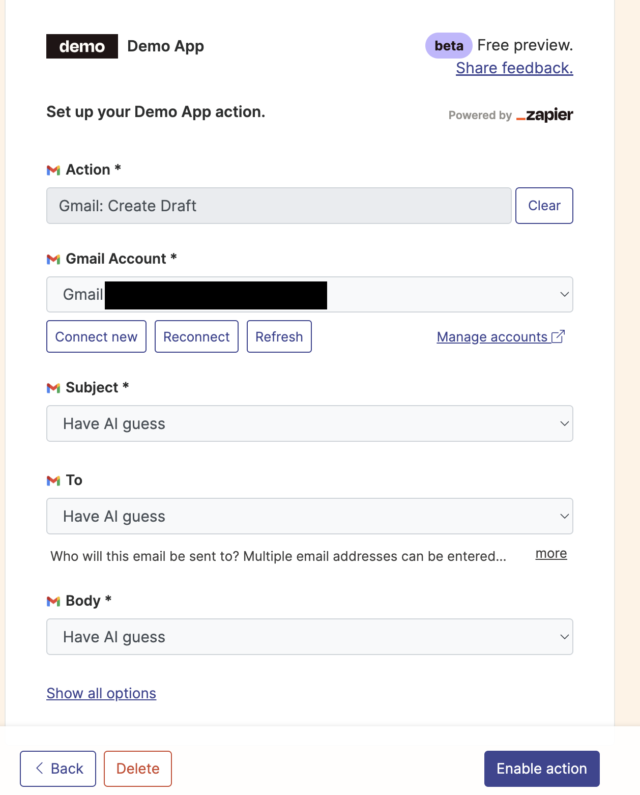This screenshot has height=795, width=640.
Task: Expand the Subject dropdown
Action: pos(309,423)
